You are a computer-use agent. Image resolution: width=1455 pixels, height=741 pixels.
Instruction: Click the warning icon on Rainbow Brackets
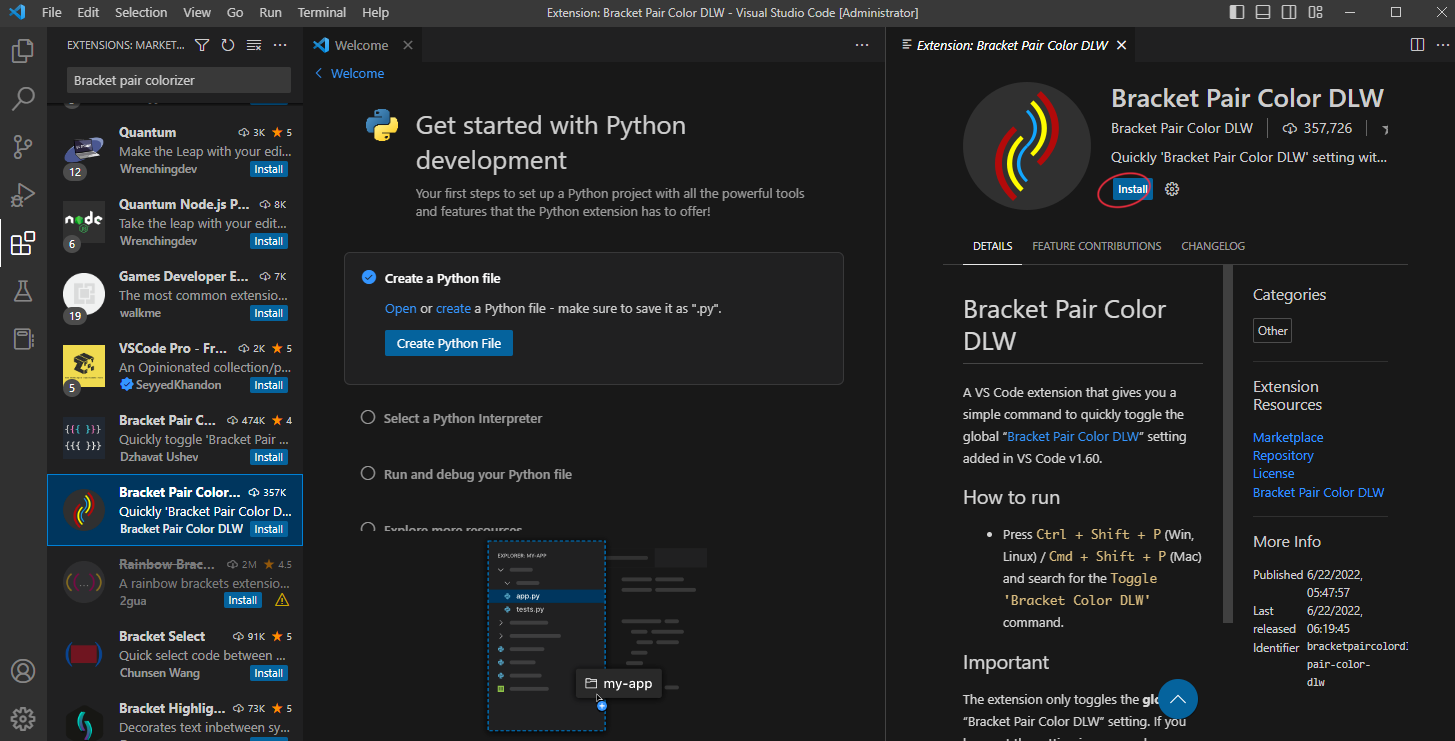point(282,600)
